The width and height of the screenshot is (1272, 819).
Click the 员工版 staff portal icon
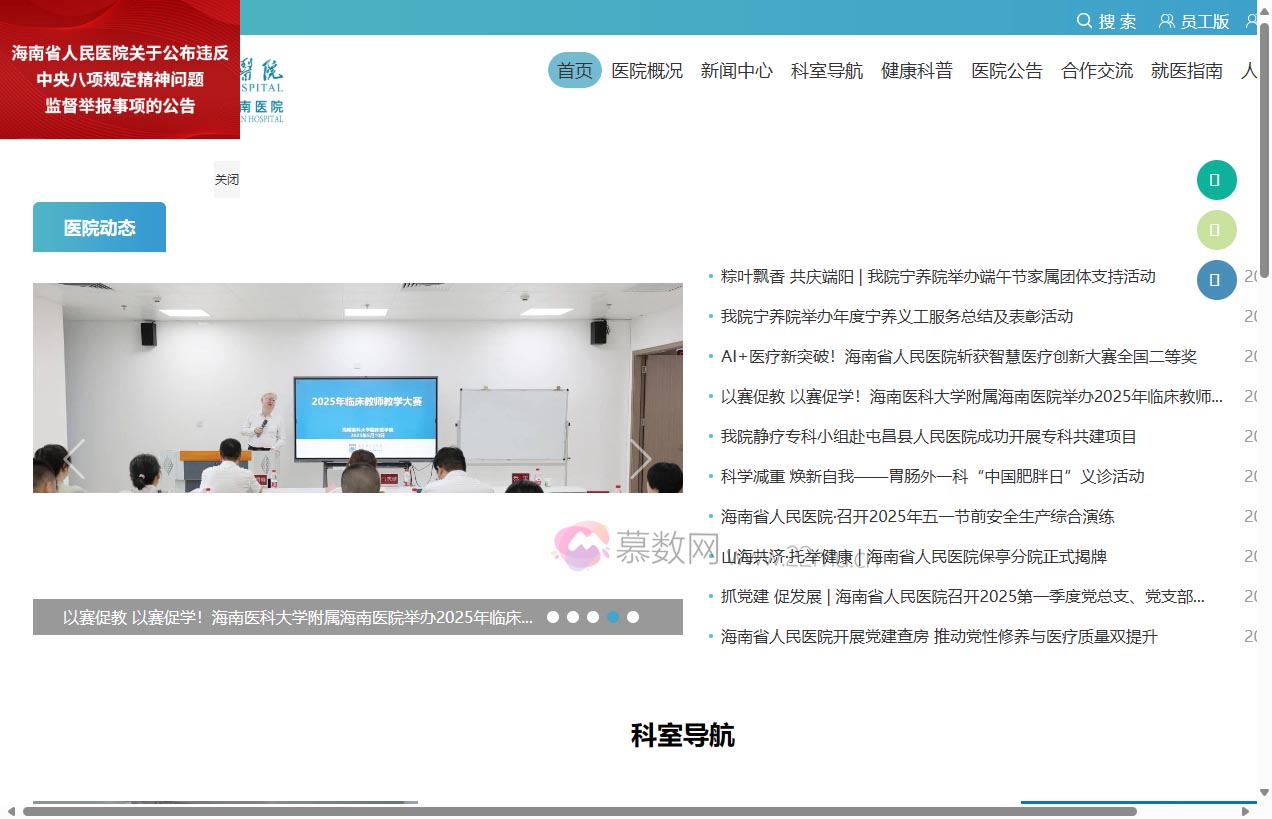point(1195,21)
